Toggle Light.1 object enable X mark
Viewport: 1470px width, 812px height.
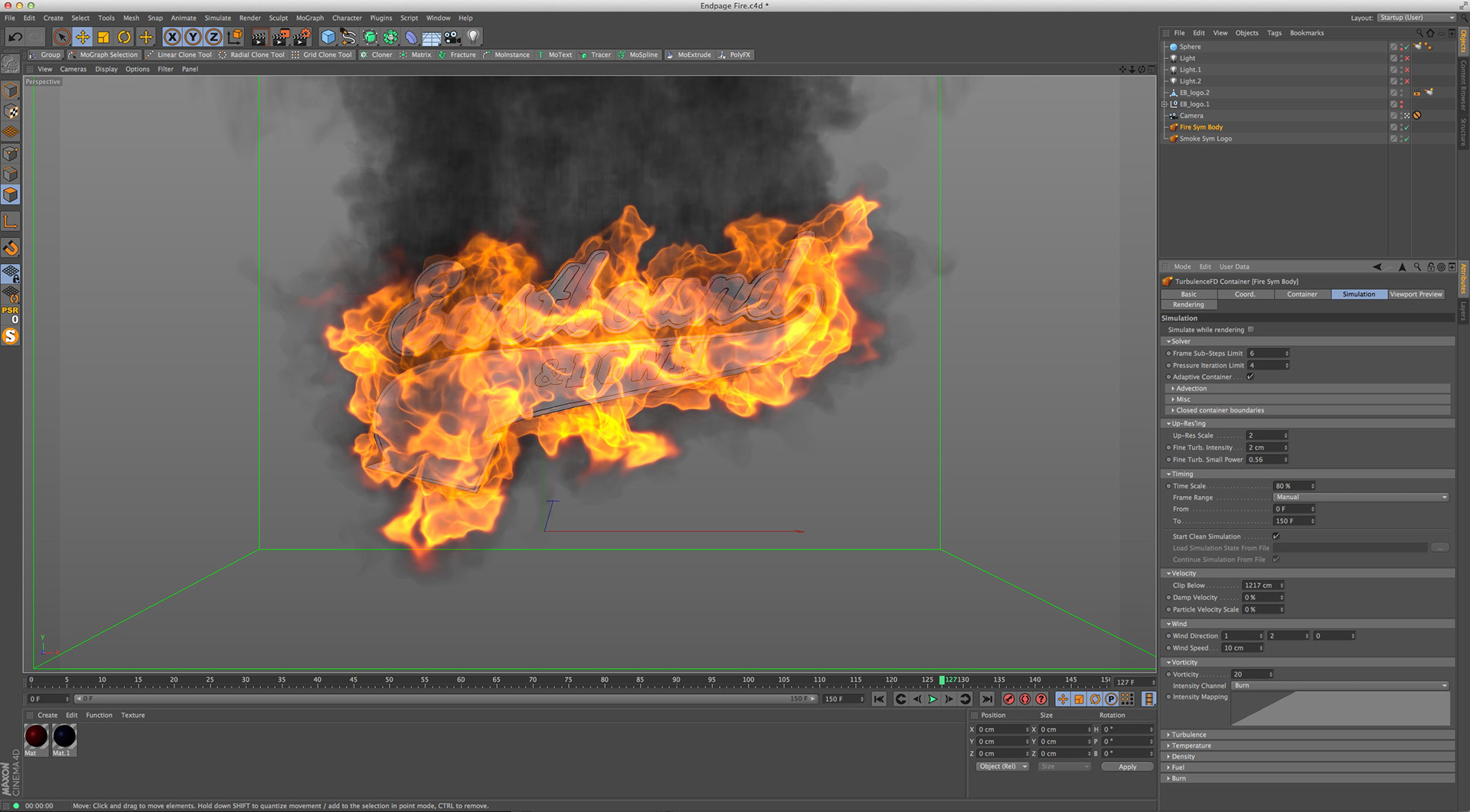[1406, 70]
